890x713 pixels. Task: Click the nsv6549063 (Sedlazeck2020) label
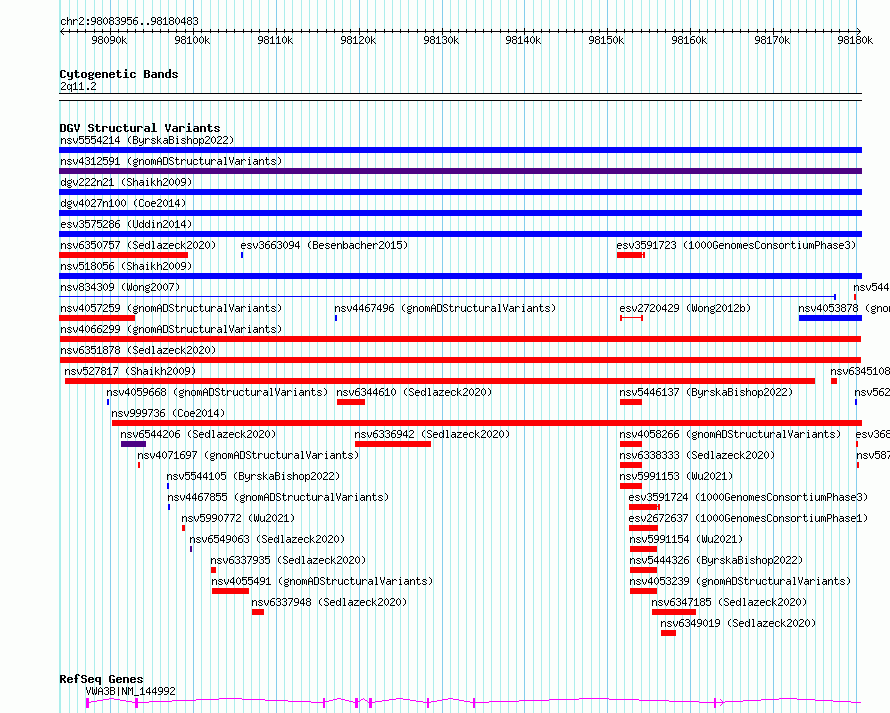click(267, 539)
